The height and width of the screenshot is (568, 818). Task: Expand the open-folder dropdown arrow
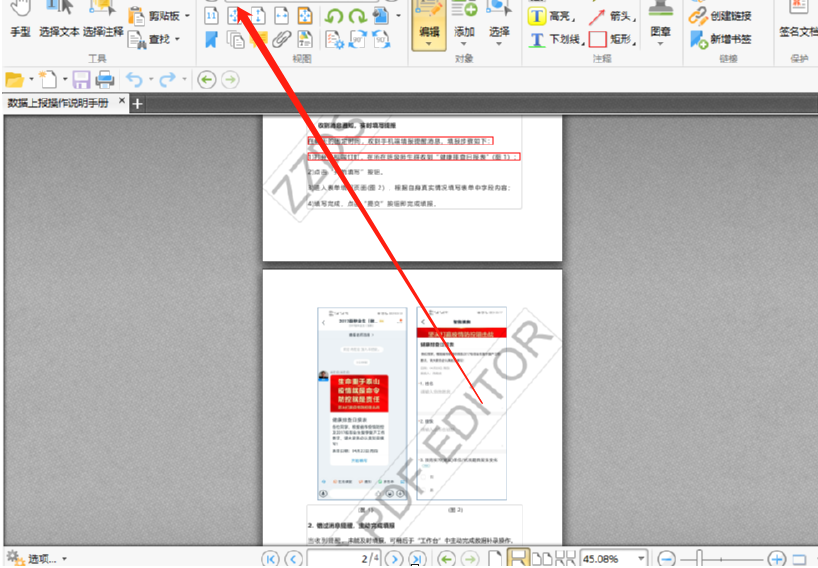pos(31,79)
